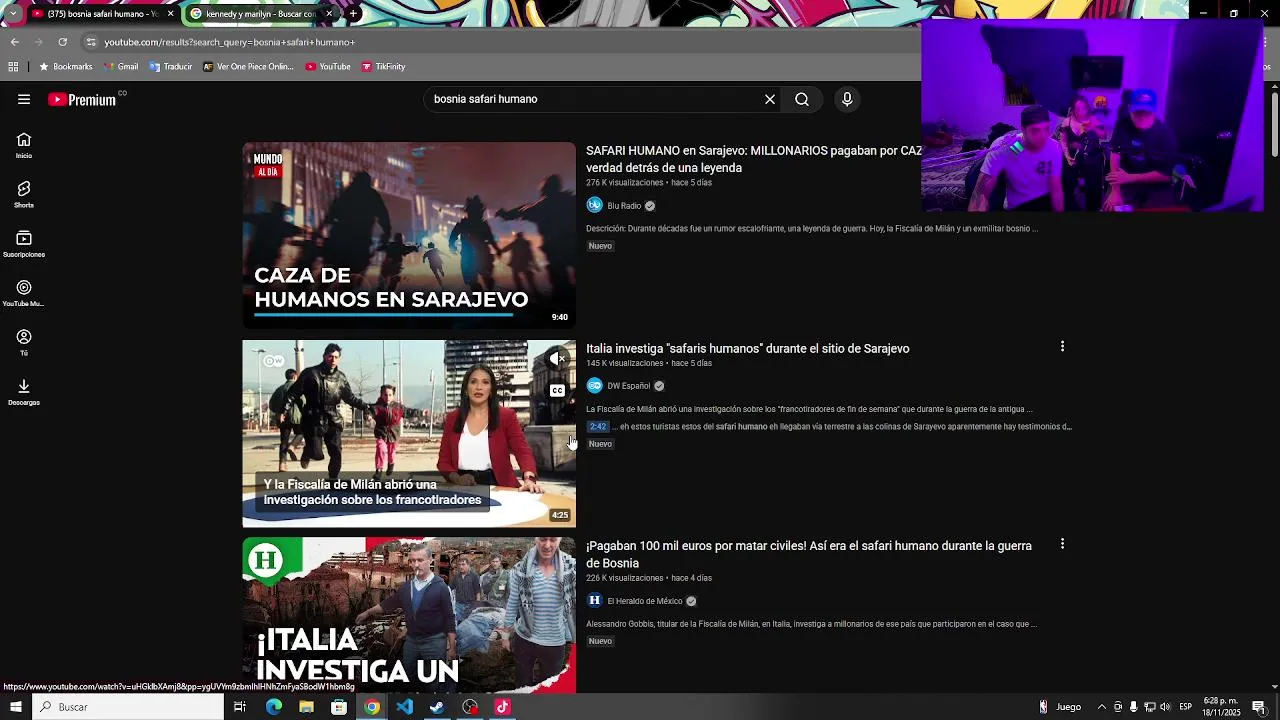The image size is (1280, 720).
Task: Open more options for the Italia investiga video
Action: [x=1062, y=347]
